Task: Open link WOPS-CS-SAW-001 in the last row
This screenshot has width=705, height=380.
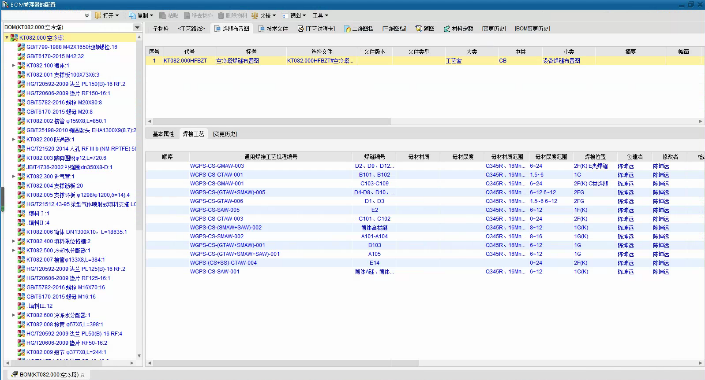Action: point(214,272)
